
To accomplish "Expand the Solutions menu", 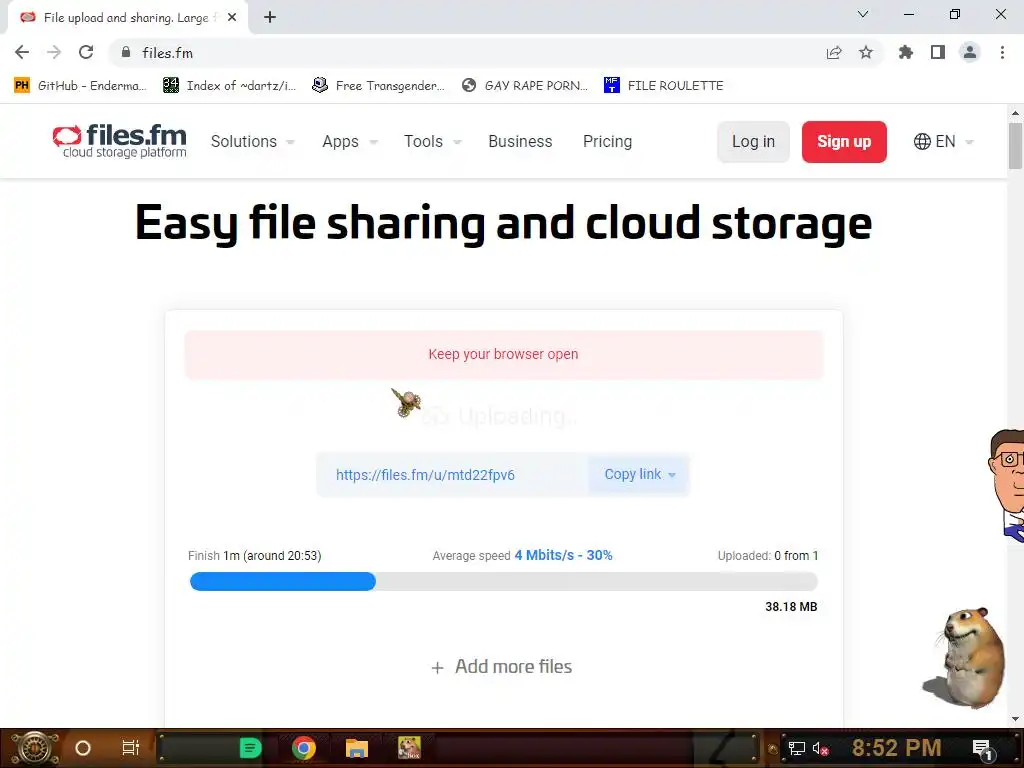I will pos(253,142).
